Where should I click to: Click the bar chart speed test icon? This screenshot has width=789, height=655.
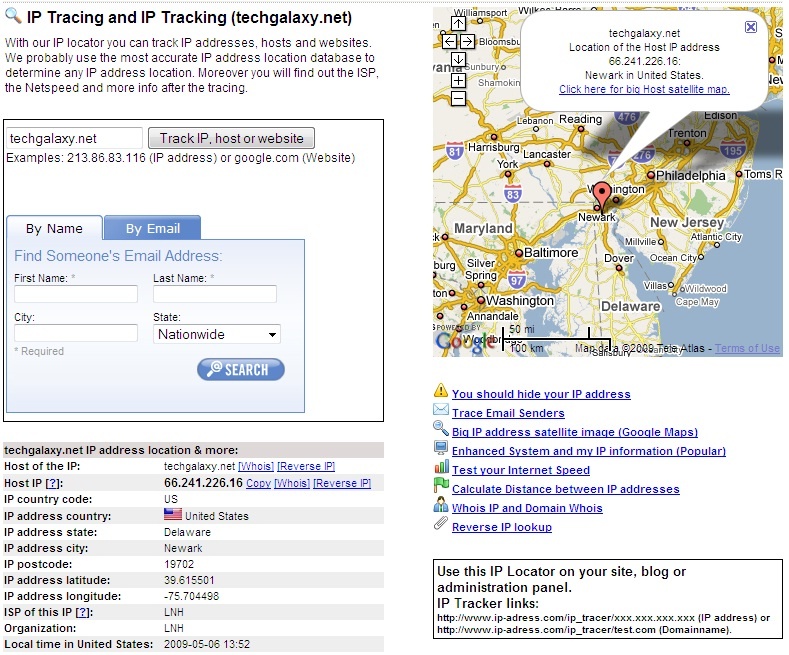click(x=441, y=466)
